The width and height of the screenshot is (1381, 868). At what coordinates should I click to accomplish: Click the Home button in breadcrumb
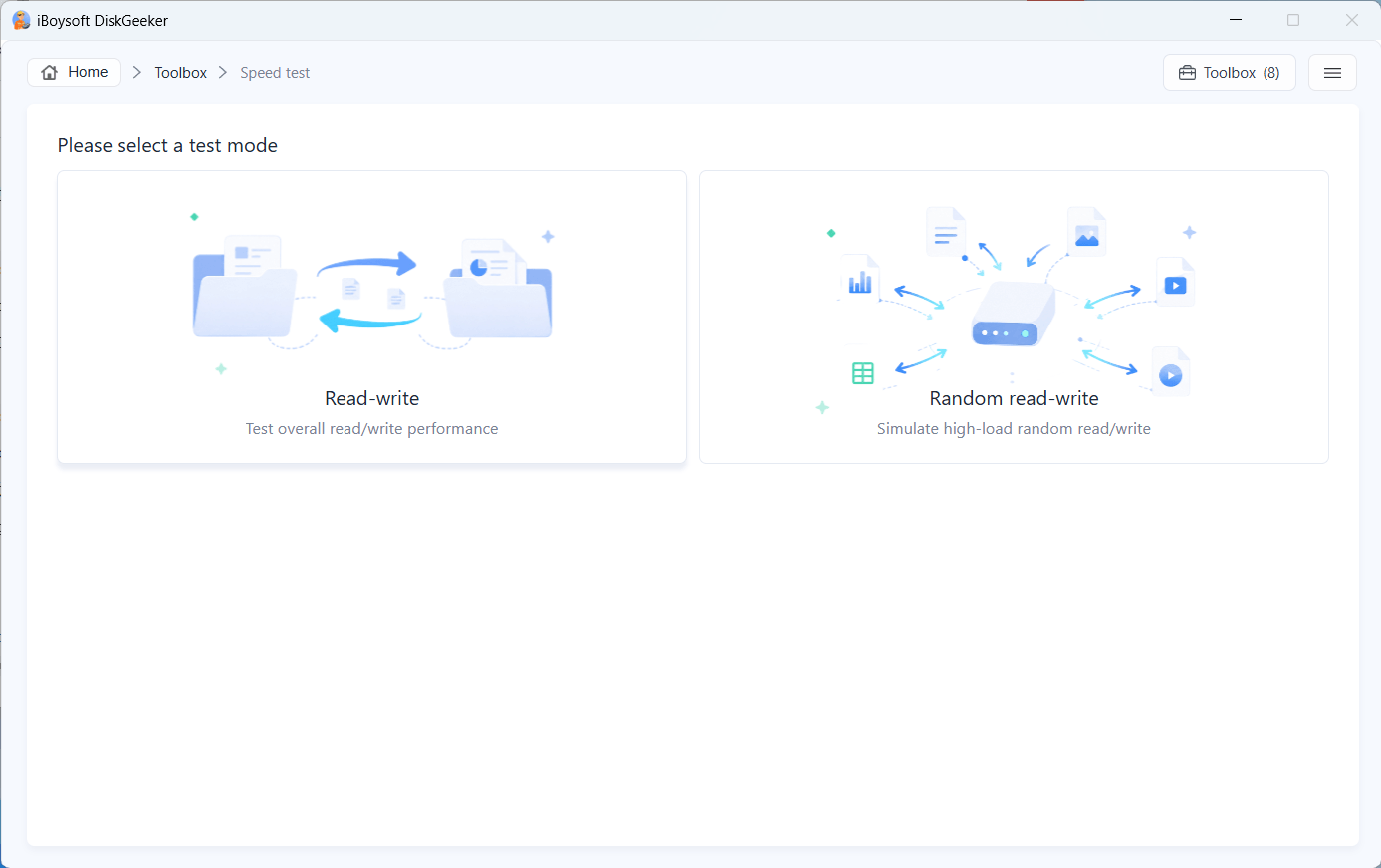75,72
